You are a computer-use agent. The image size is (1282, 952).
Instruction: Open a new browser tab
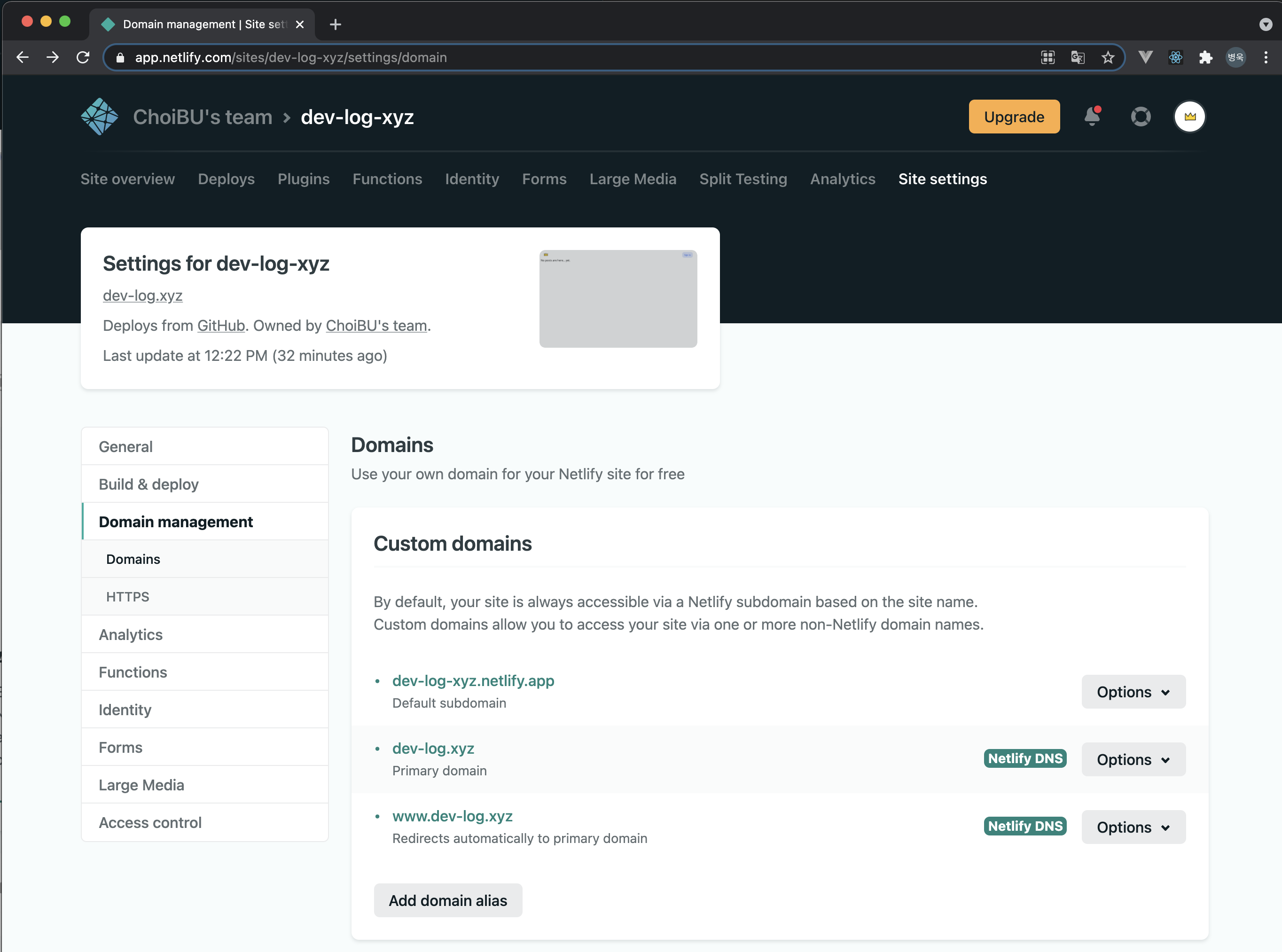pyautogui.click(x=336, y=24)
